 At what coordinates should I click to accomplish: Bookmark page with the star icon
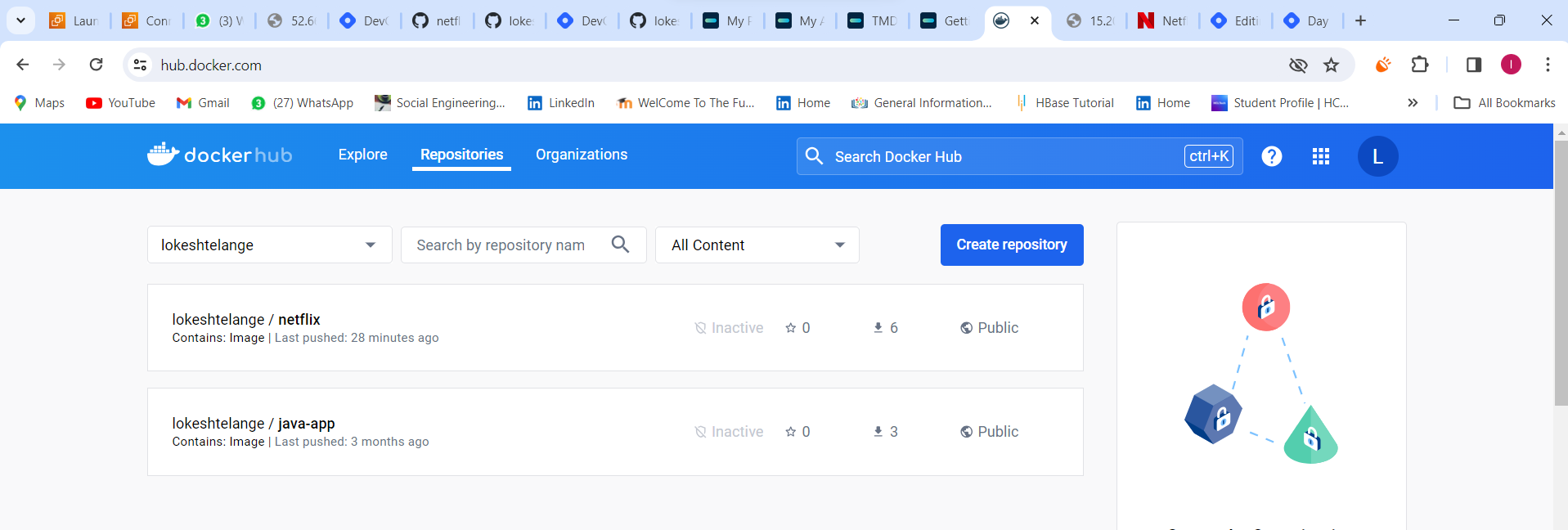pos(1331,65)
